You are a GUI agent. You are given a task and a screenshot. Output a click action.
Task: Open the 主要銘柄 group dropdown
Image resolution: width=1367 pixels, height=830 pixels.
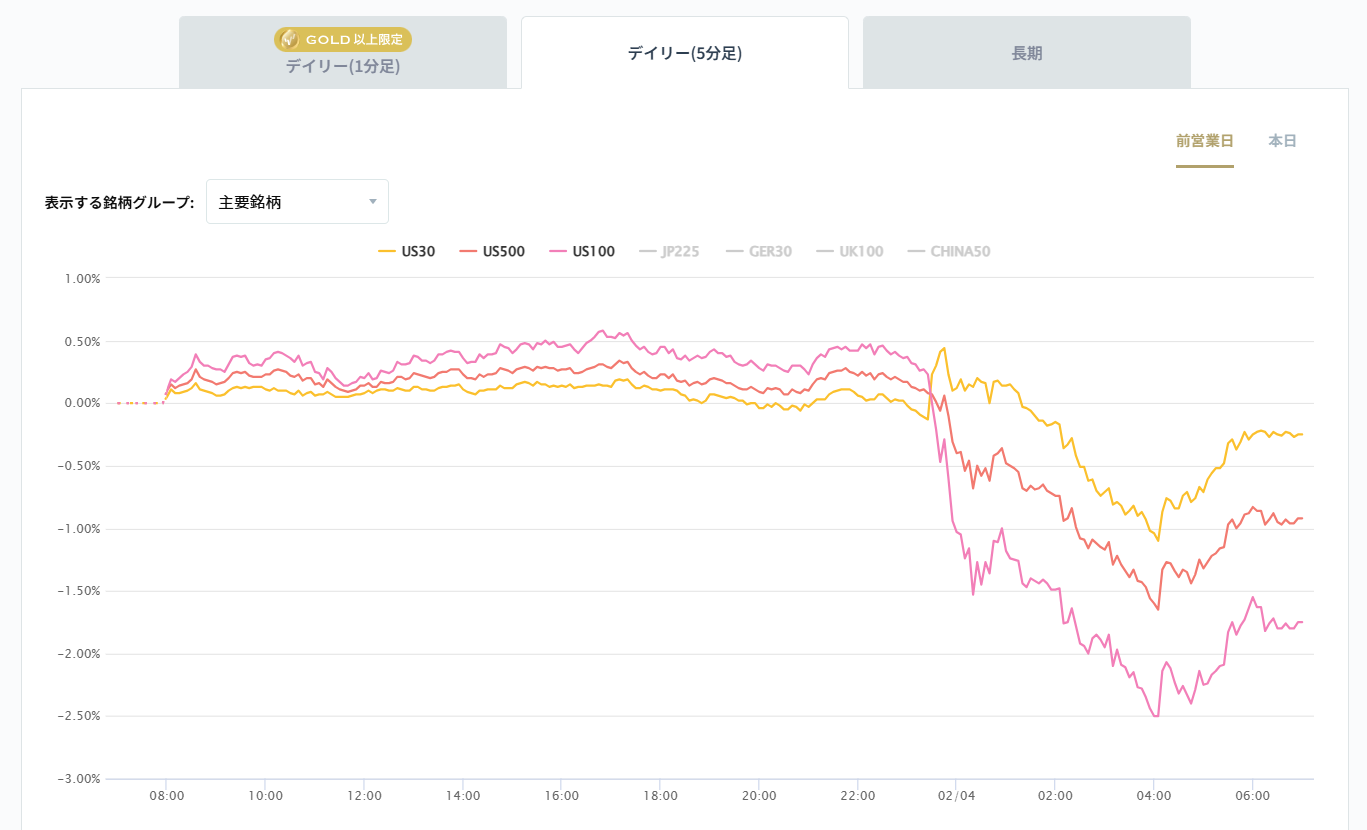297,202
